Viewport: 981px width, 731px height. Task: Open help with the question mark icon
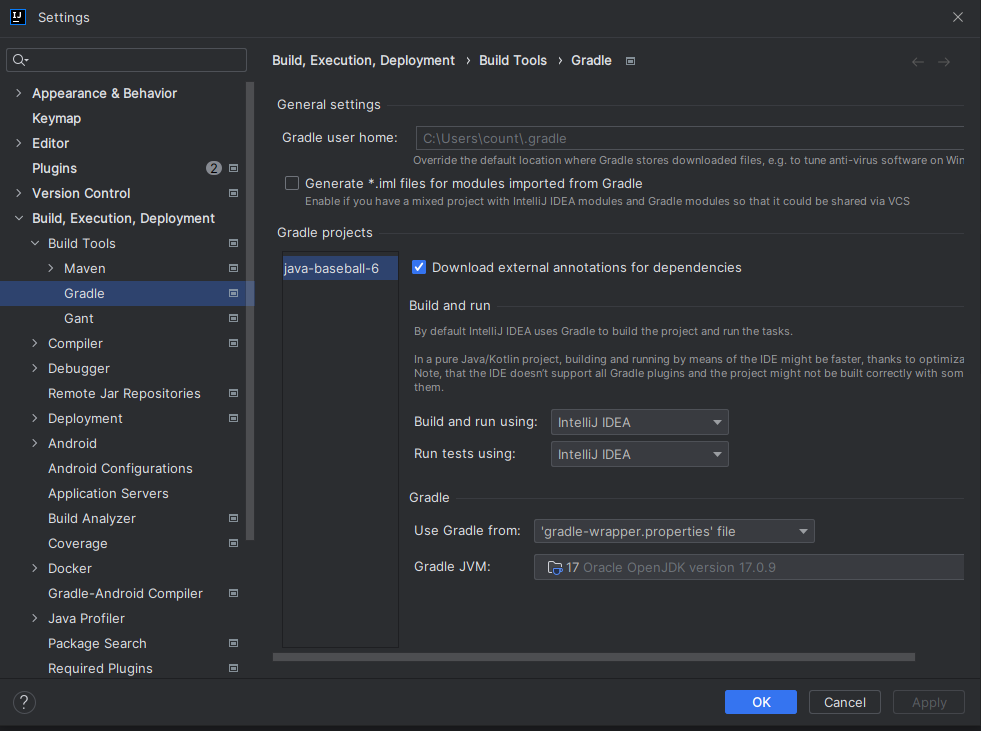(x=24, y=702)
